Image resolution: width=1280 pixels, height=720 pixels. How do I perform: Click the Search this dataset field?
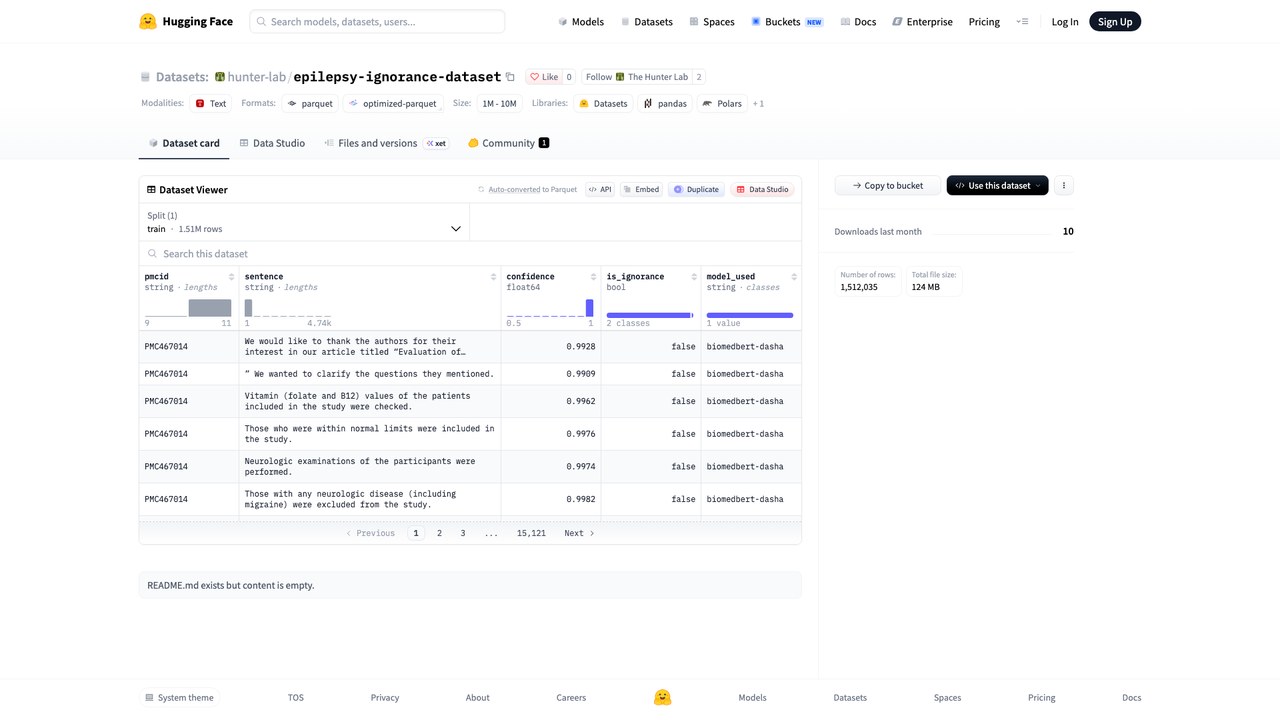coord(470,254)
